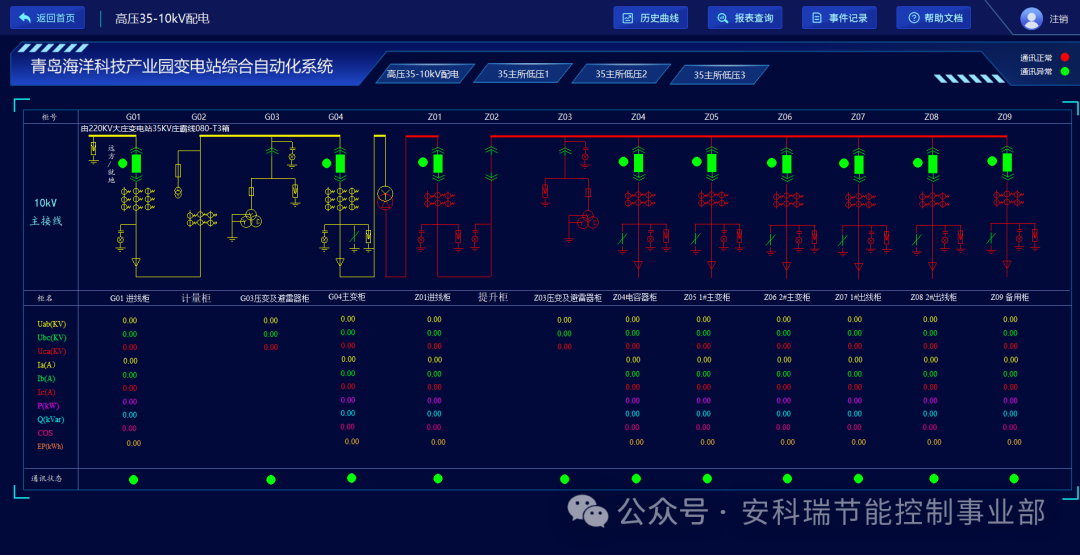Click 由220KV大庄变电站 incoming line caption
Screen dimensions: 1080x555
[x=155, y=128]
